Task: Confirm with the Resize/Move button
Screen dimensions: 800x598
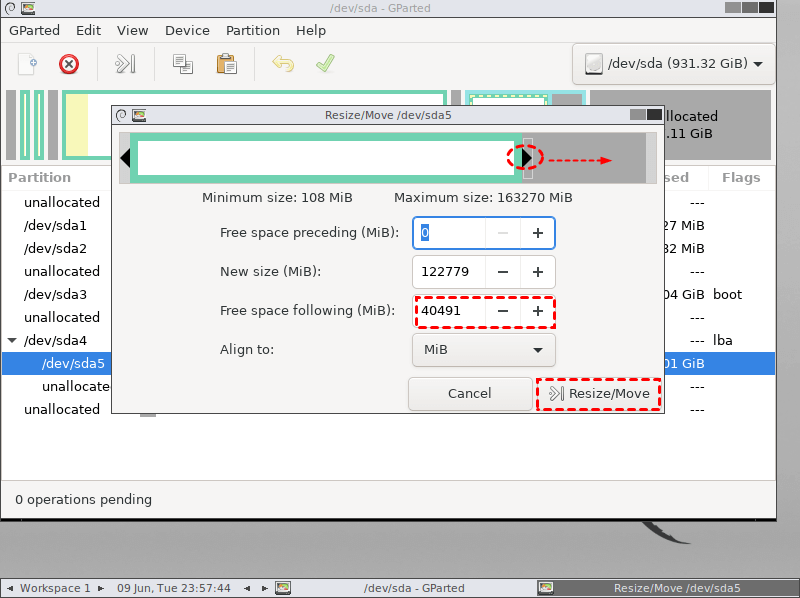Action: point(598,393)
